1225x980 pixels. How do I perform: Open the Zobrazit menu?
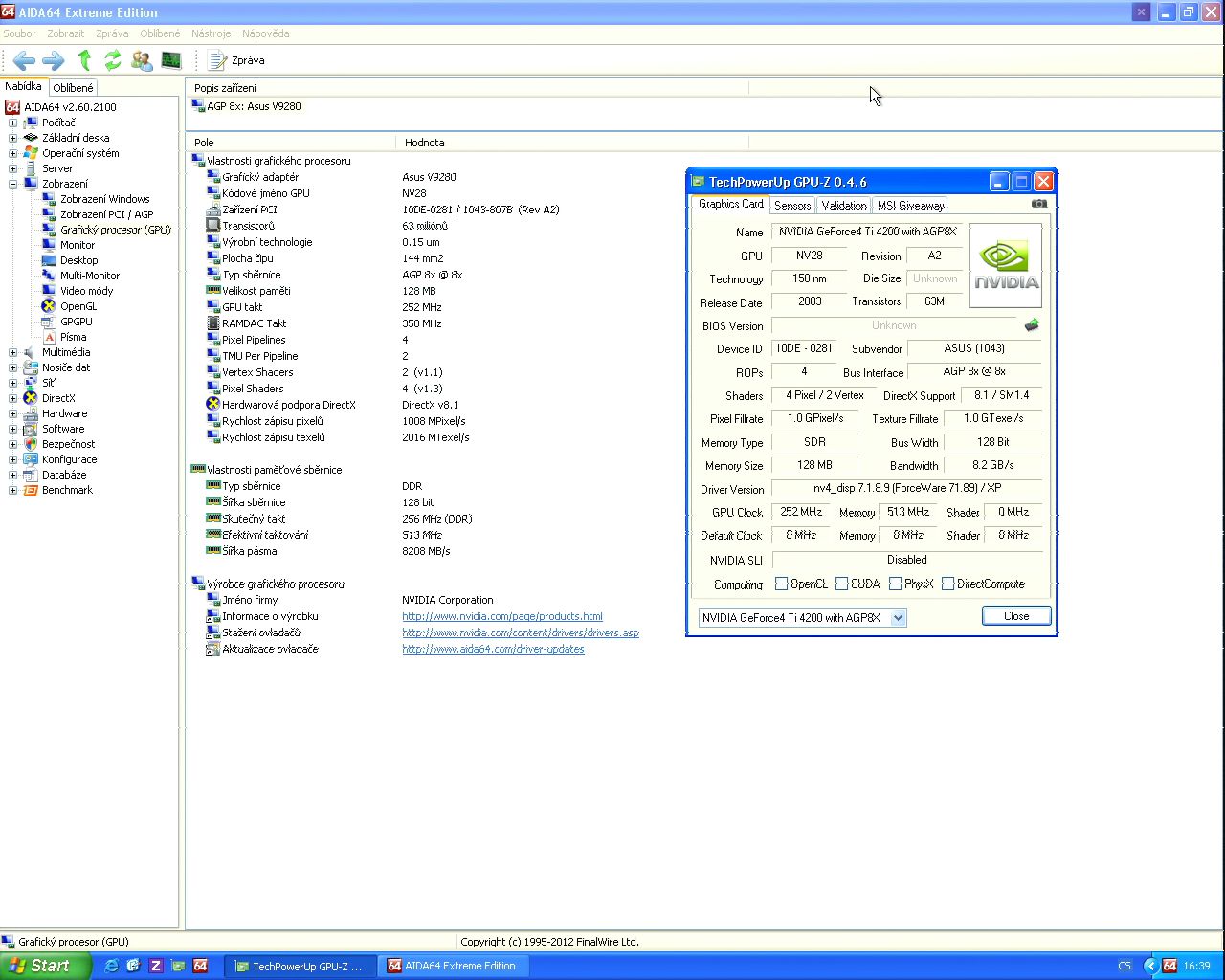tap(66, 33)
